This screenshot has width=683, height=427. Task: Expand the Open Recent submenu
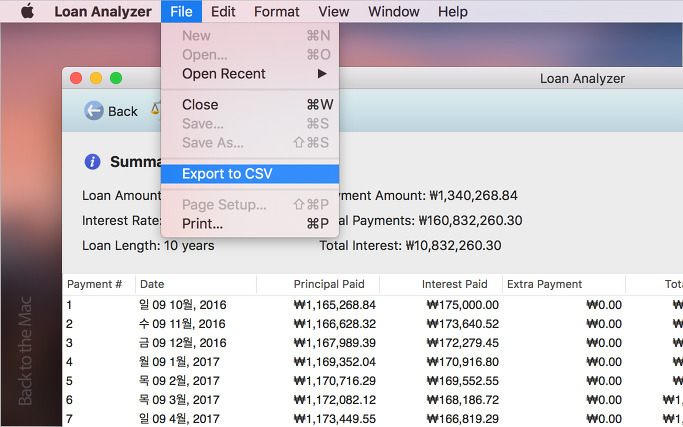pos(250,74)
